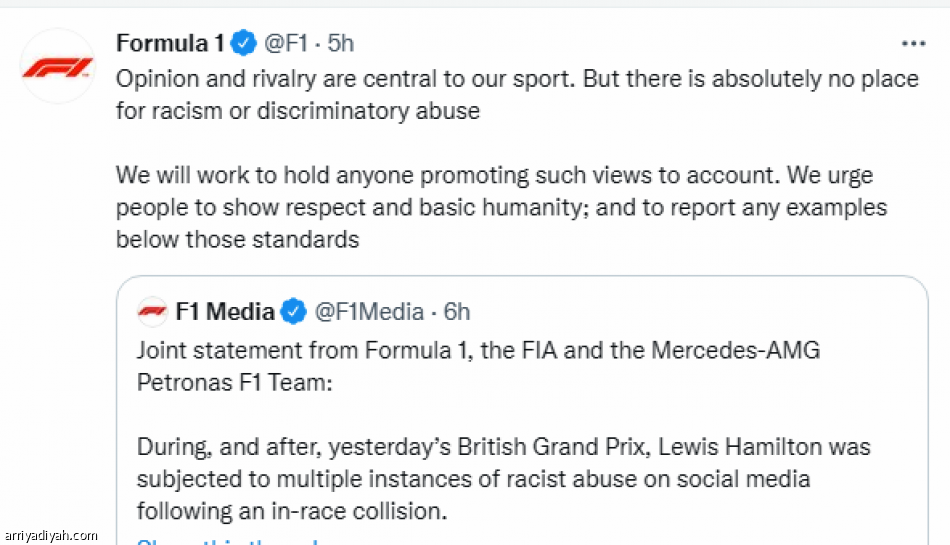Open the tweet's three-dot more menu
Image resolution: width=950 pixels, height=545 pixels.
(913, 44)
